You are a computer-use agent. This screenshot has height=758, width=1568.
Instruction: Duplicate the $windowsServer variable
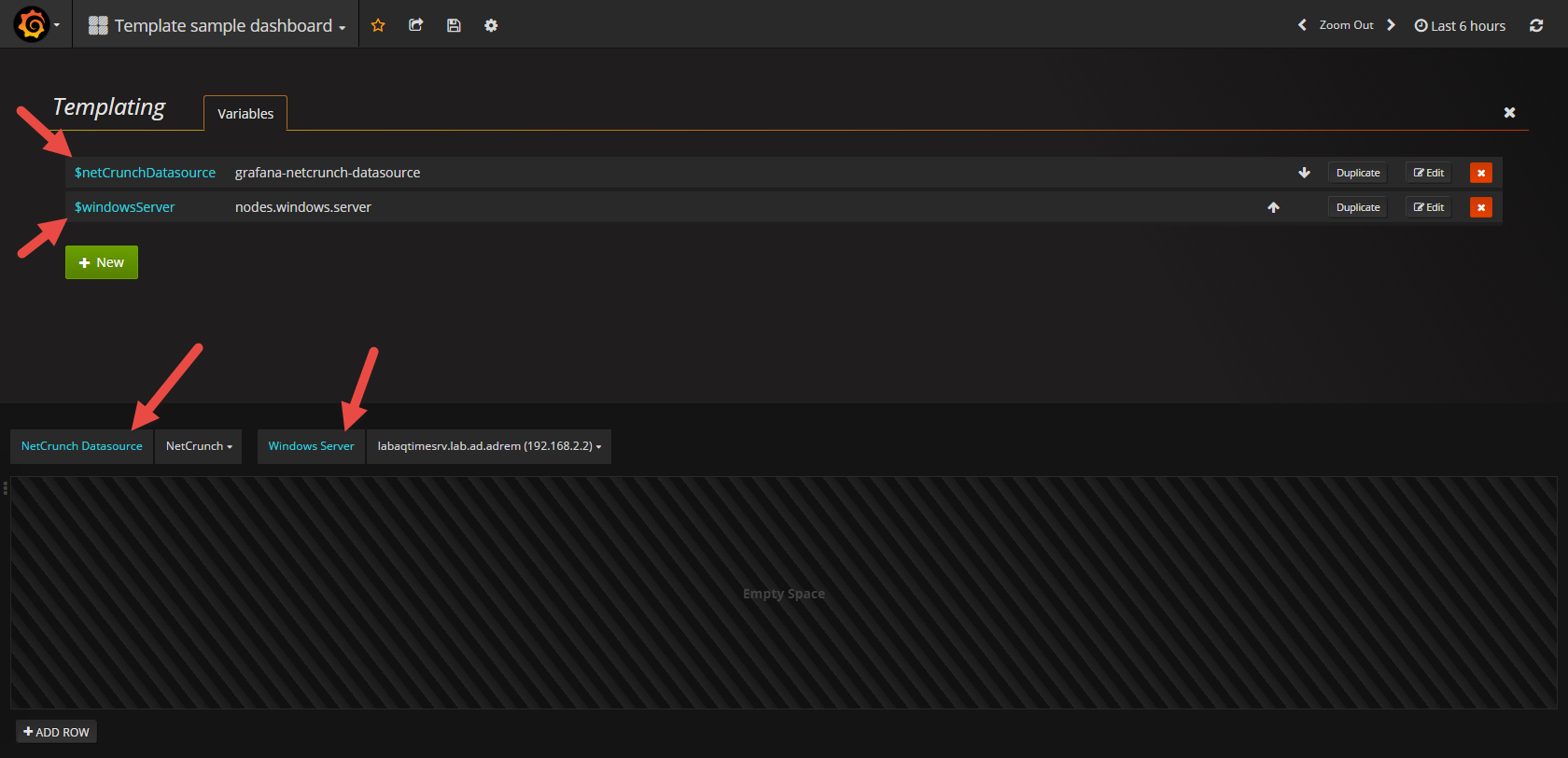pos(1358,207)
